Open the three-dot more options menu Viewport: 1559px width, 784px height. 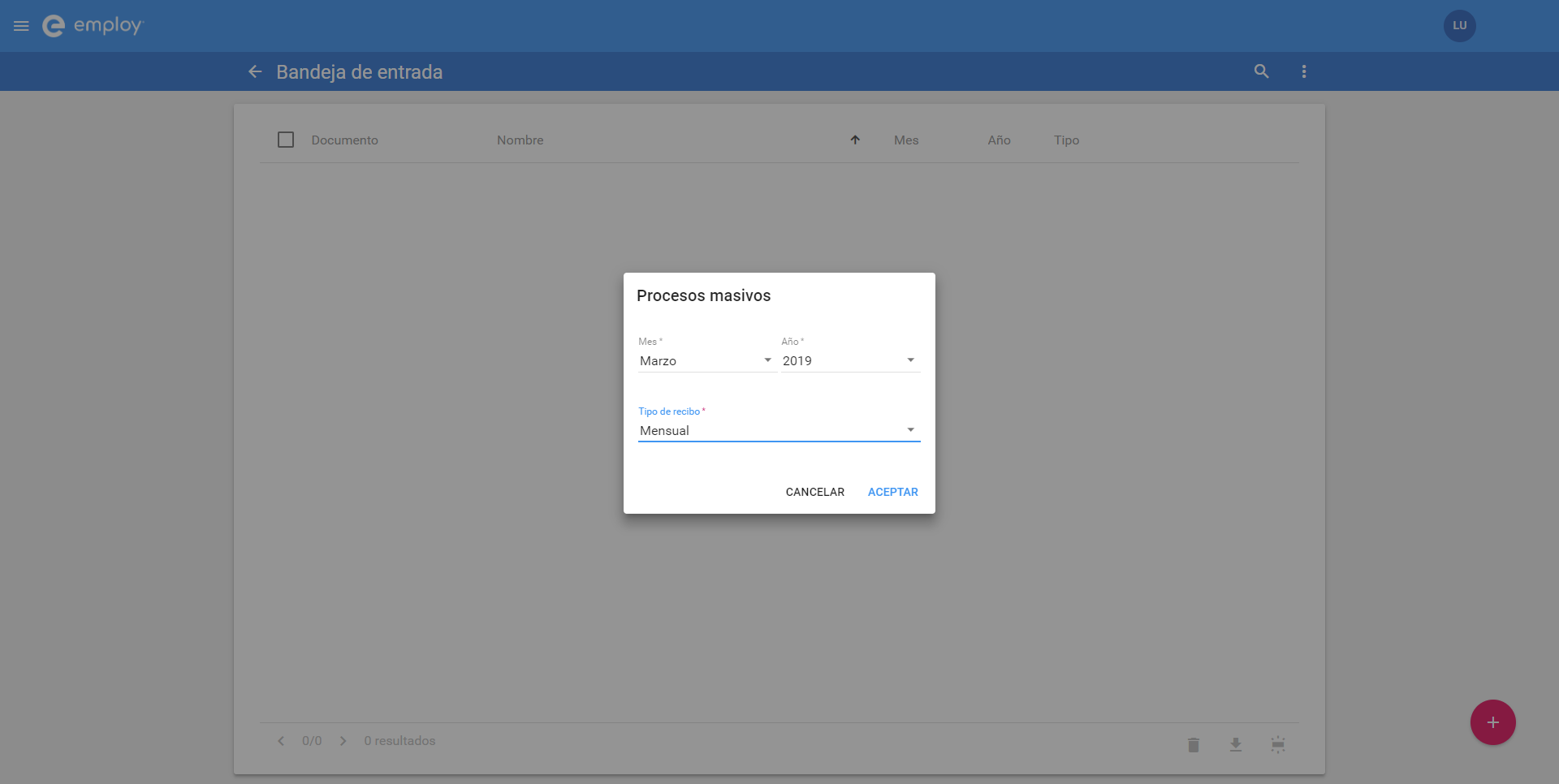pyautogui.click(x=1304, y=71)
